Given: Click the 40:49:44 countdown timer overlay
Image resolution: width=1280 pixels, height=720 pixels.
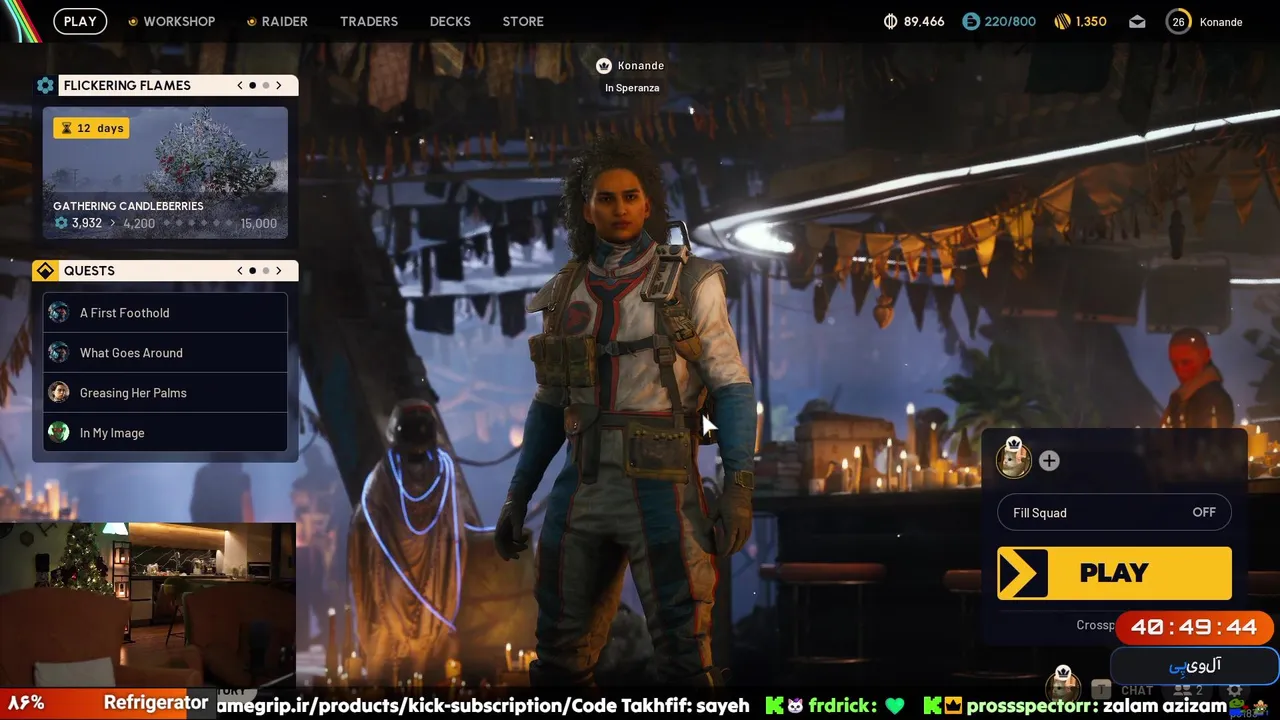Looking at the screenshot, I should point(1194,628).
